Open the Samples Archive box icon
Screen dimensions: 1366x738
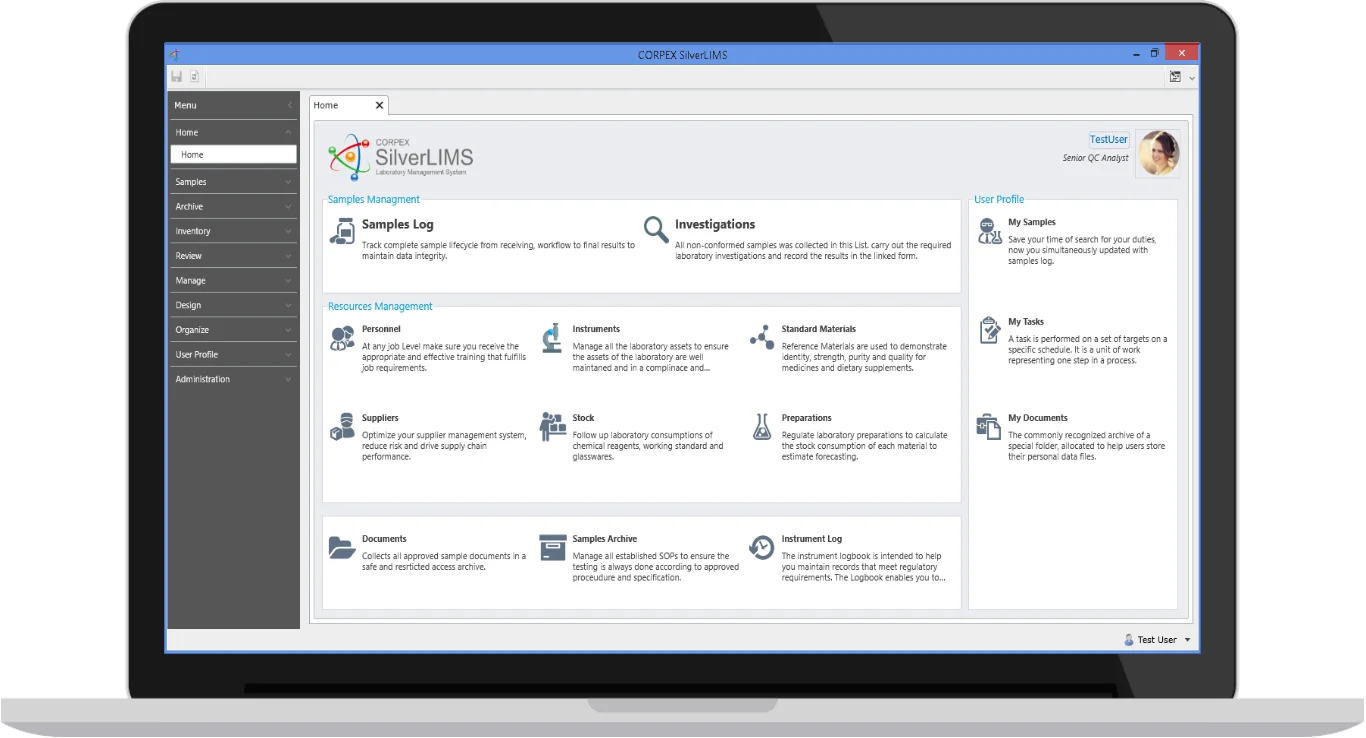(552, 548)
